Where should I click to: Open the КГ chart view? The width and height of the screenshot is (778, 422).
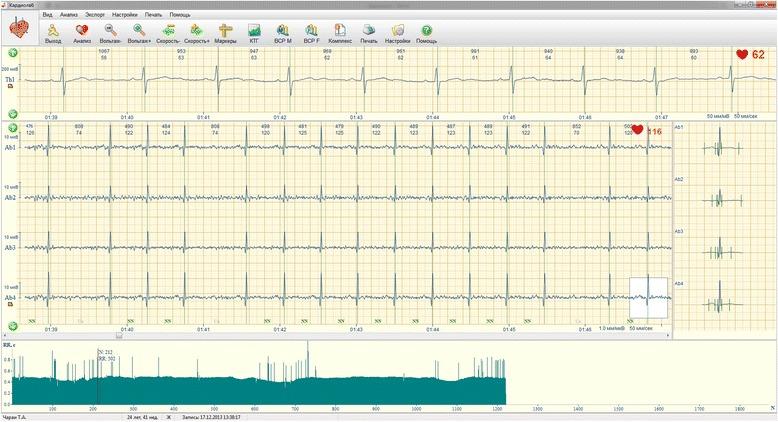(254, 32)
